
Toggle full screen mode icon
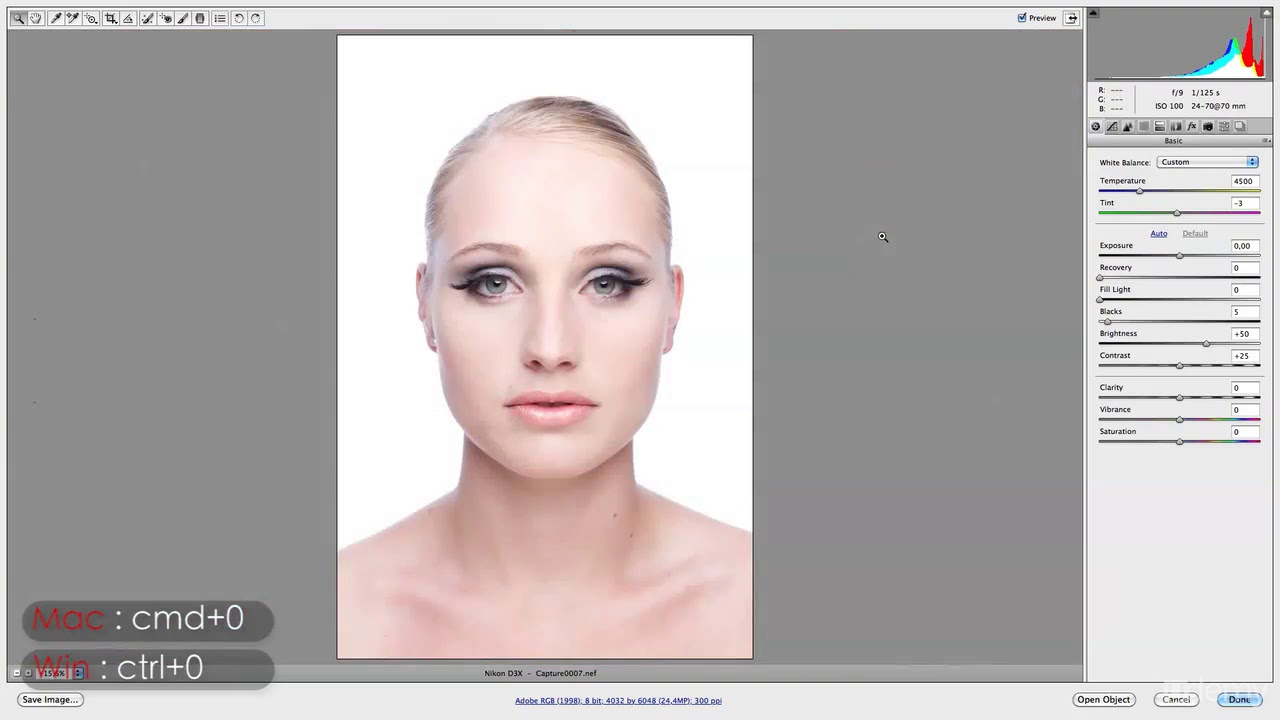[x=1071, y=18]
